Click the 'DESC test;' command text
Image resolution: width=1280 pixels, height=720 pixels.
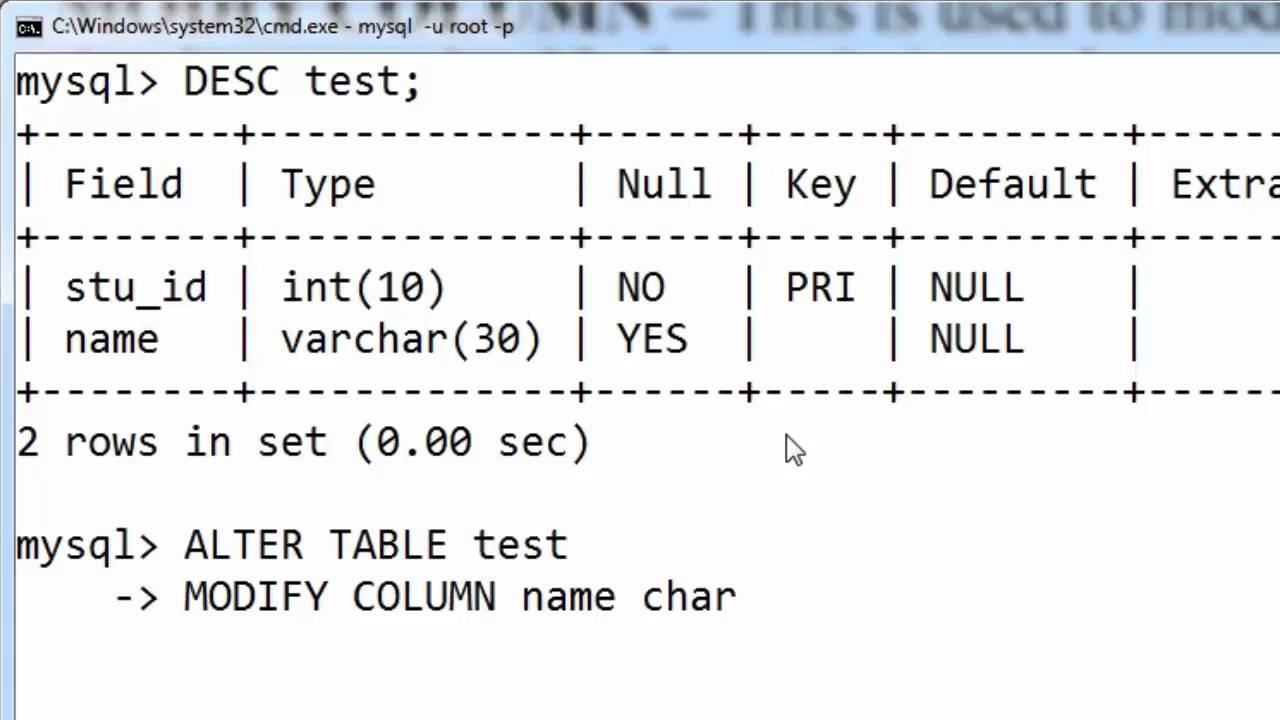(302, 82)
